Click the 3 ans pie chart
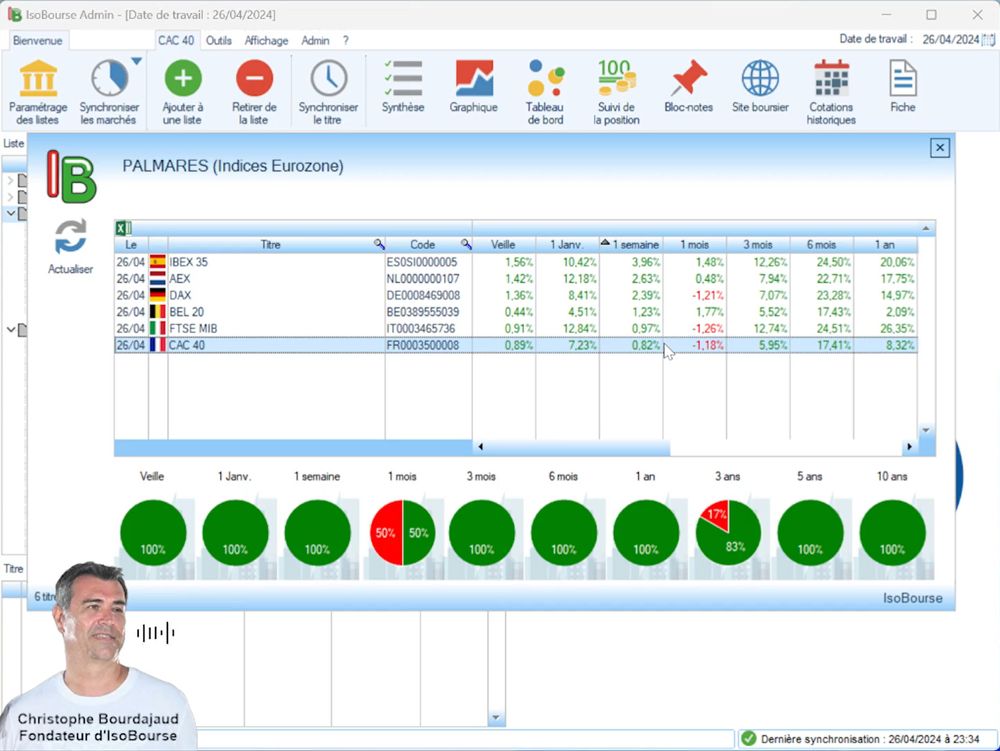 [728, 532]
